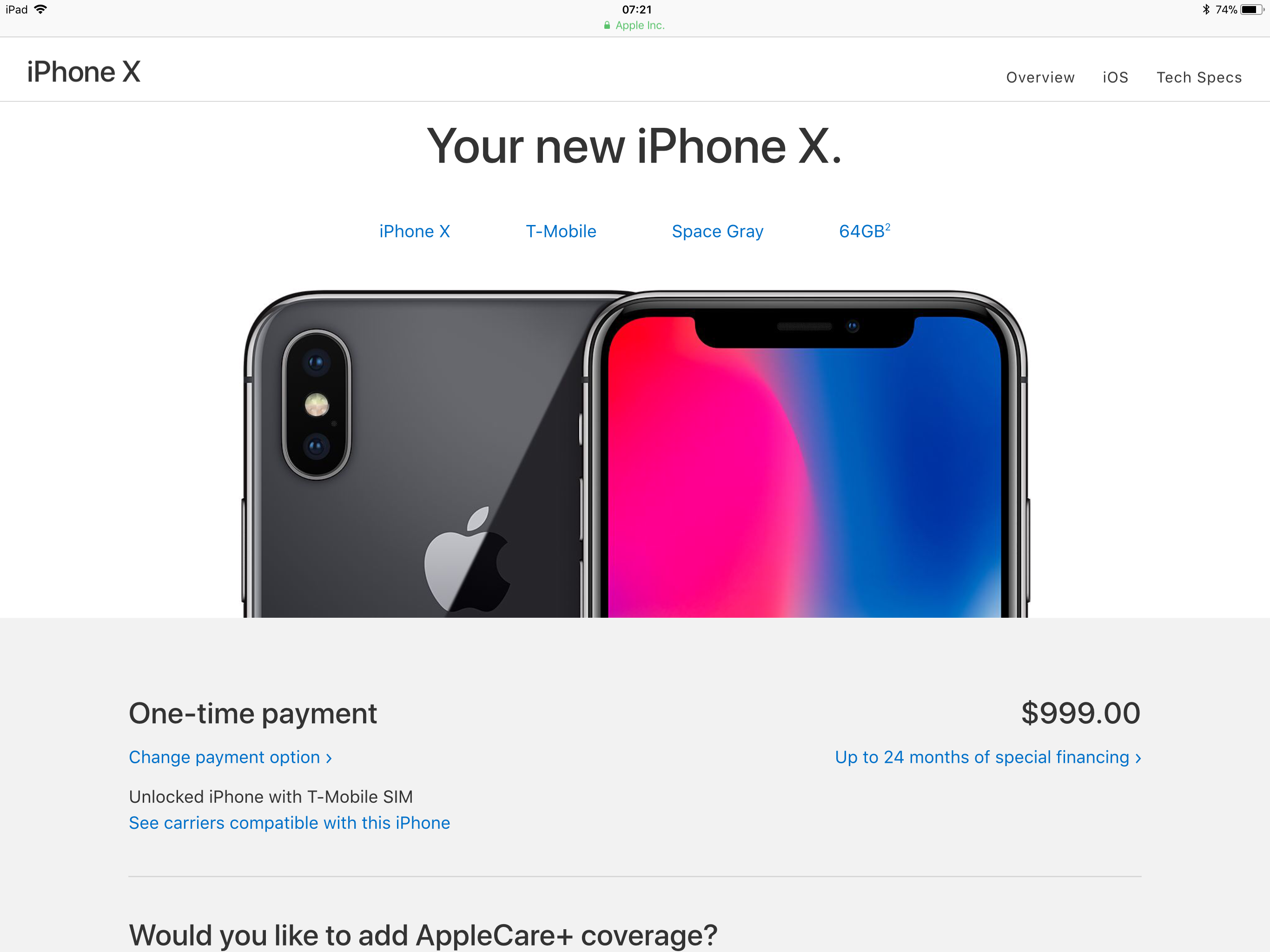Open the Tech Specs tab
The height and width of the screenshot is (952, 1270).
[1199, 78]
